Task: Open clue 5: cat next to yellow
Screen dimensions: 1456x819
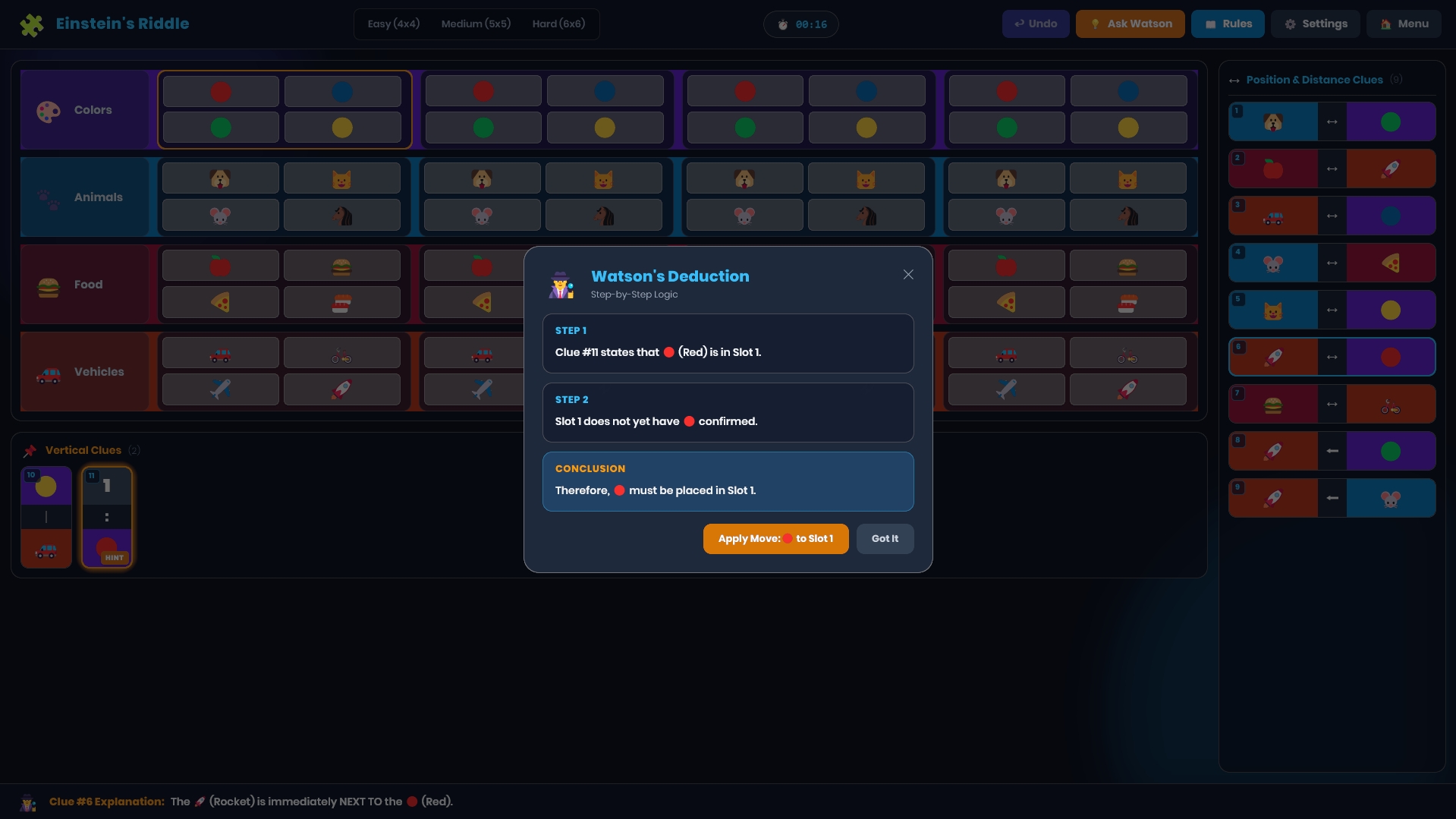Action: pyautogui.click(x=1332, y=310)
